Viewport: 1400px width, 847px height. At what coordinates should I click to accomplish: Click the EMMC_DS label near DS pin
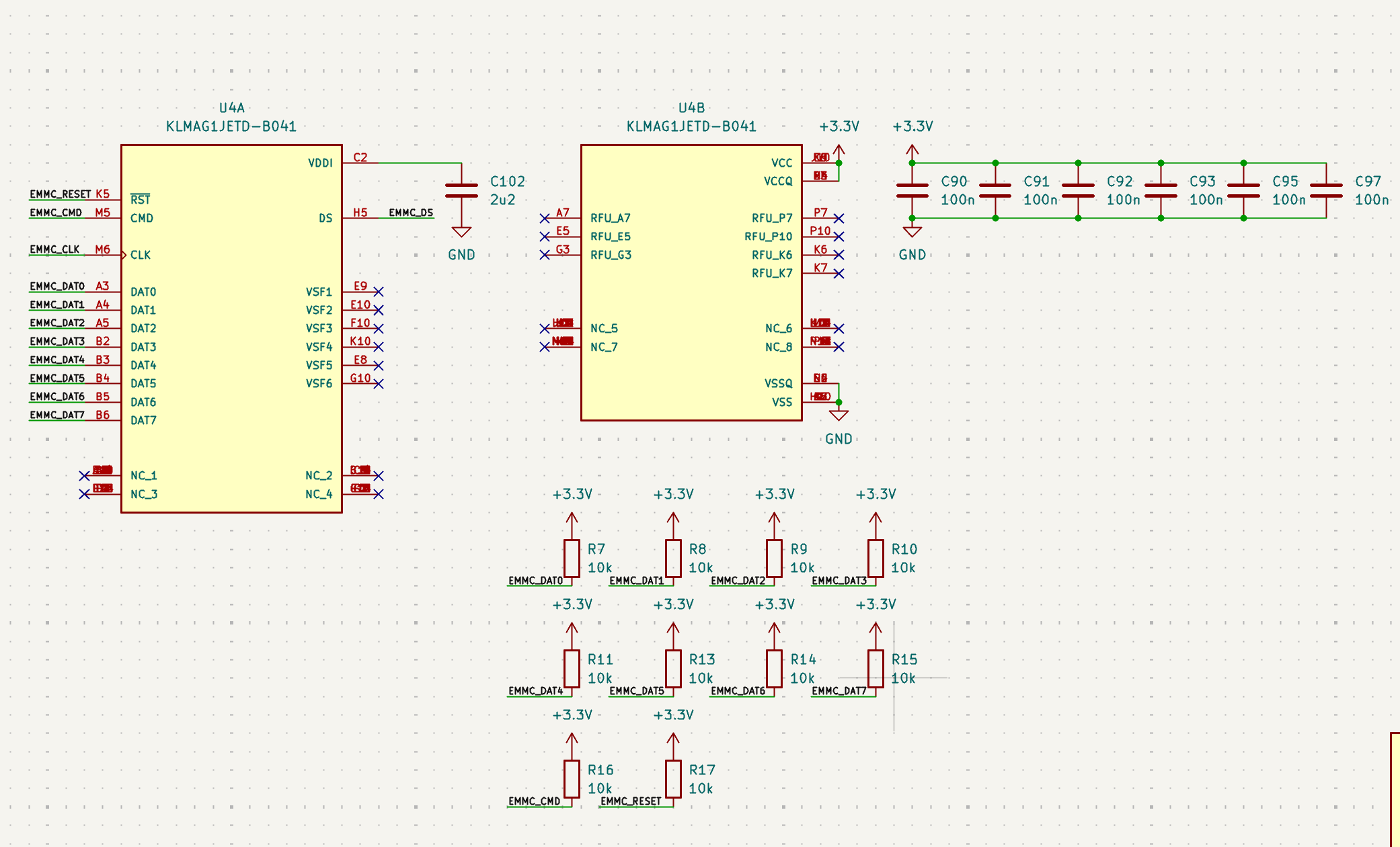[410, 212]
